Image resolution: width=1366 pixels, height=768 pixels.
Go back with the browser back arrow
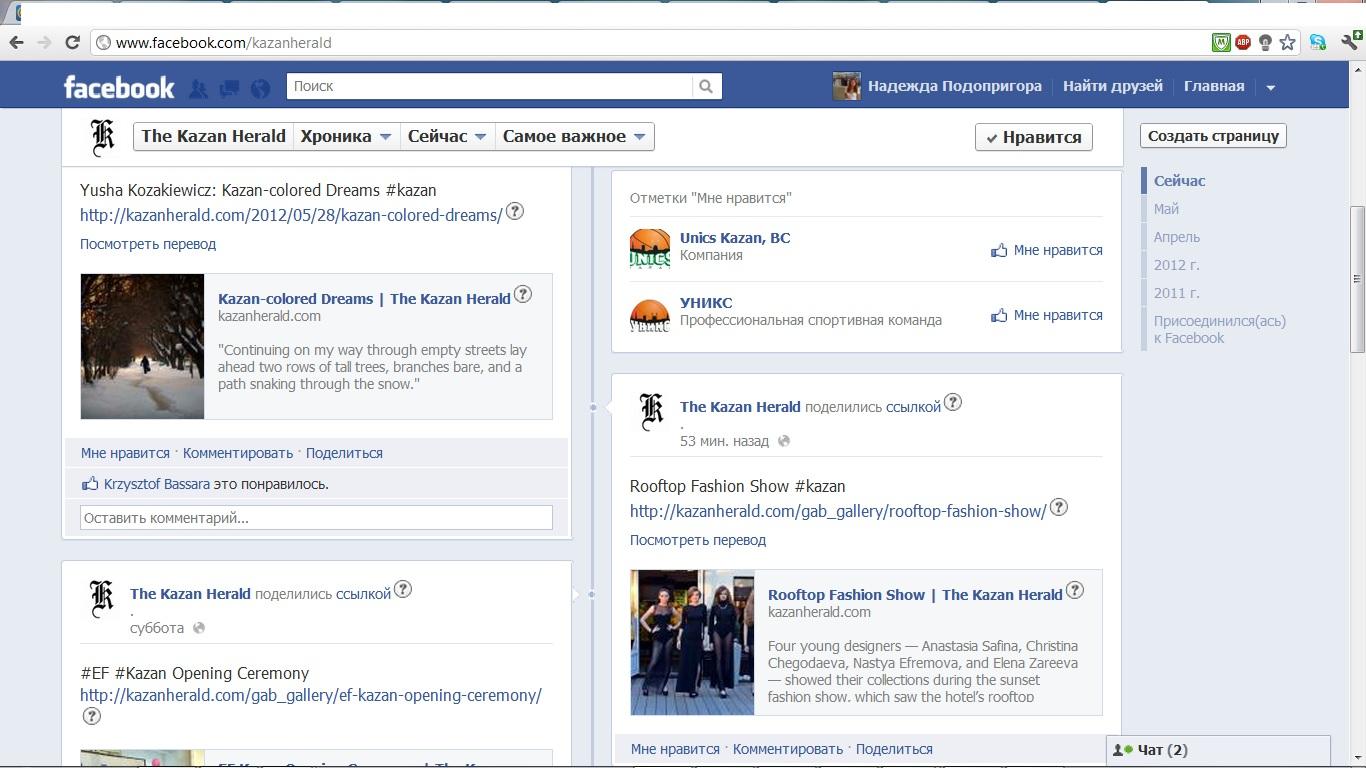pos(16,42)
